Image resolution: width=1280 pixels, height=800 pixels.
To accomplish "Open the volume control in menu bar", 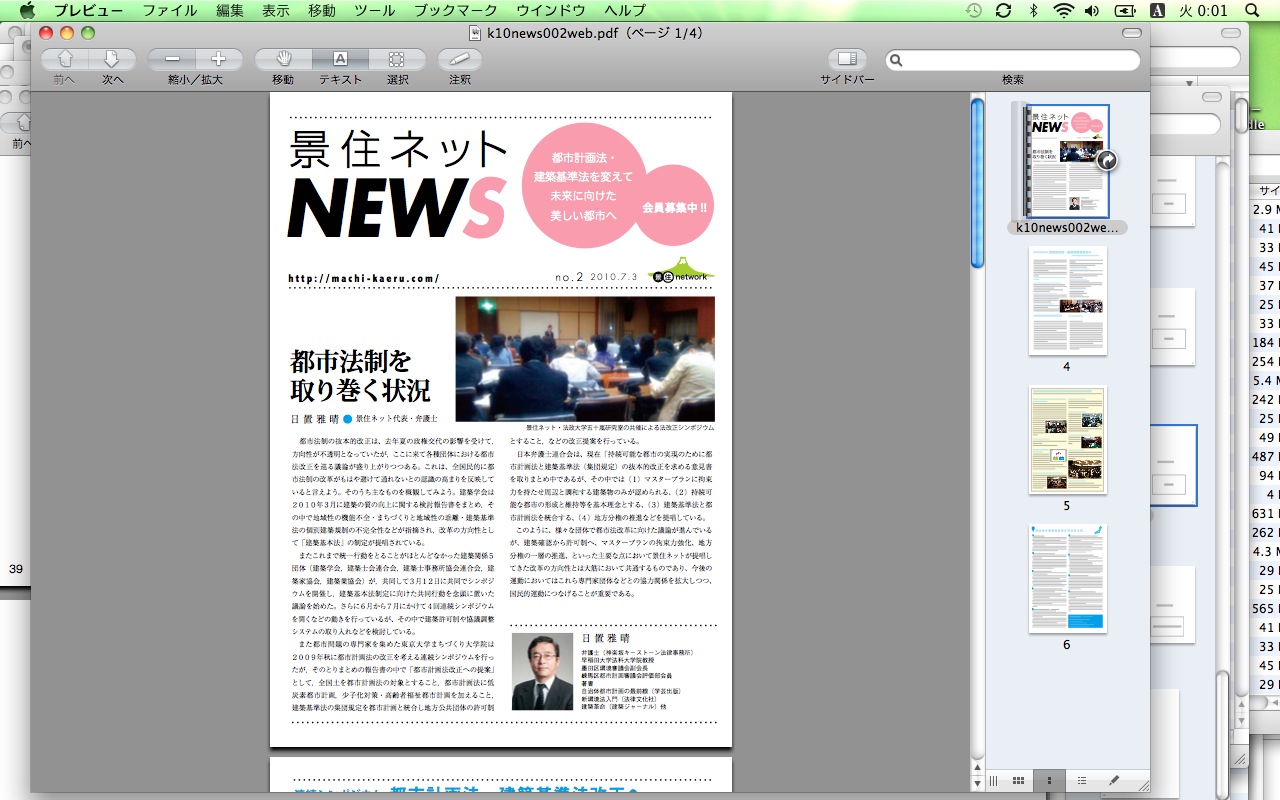I will (1092, 11).
